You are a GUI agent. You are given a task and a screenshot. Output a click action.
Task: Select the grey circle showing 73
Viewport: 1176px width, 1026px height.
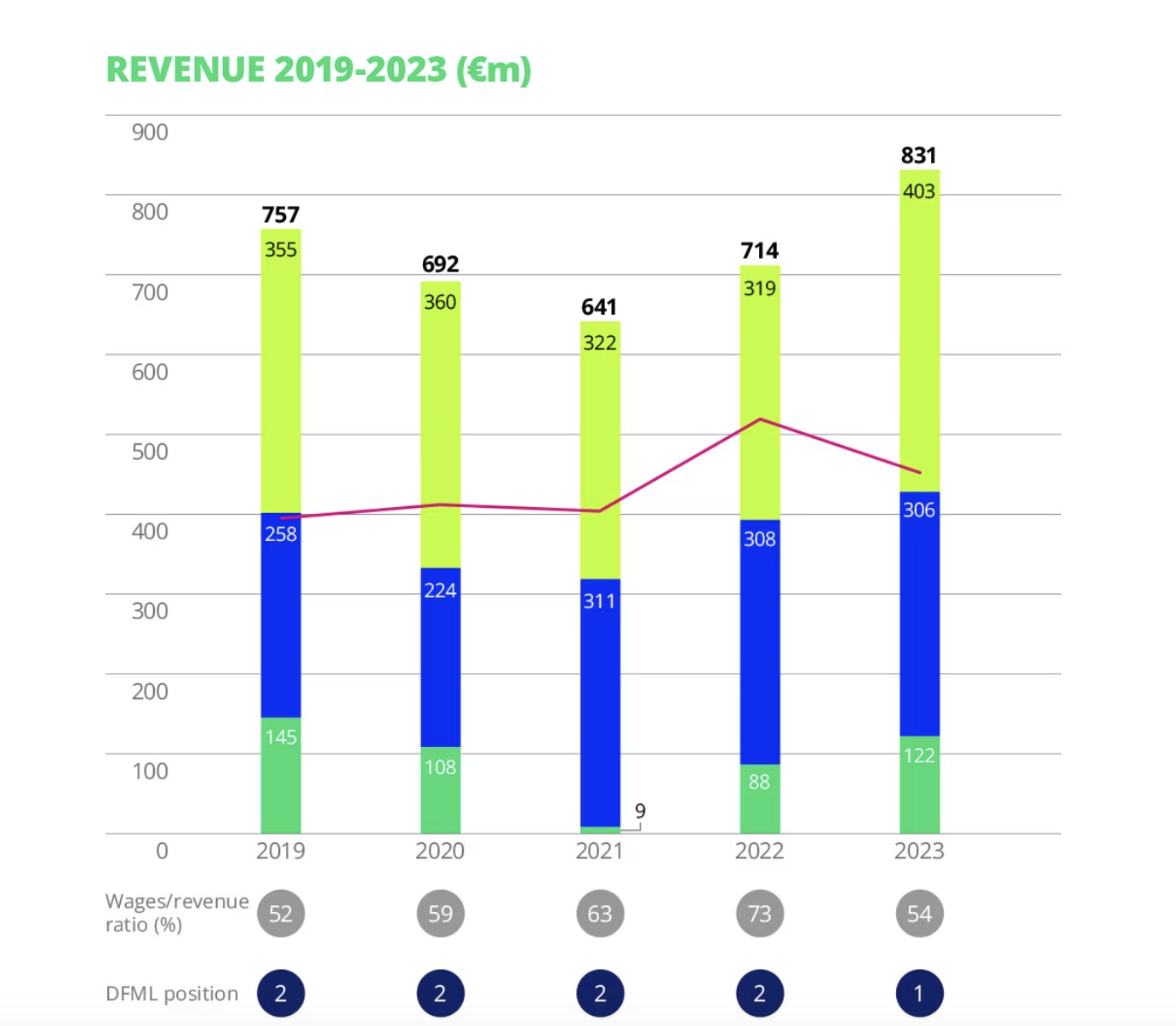(x=759, y=914)
